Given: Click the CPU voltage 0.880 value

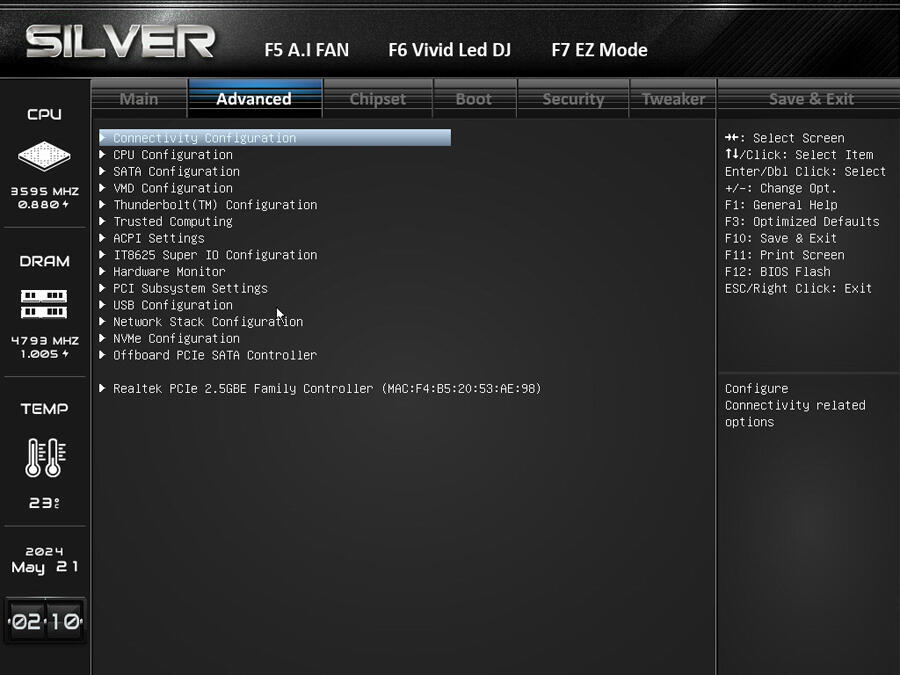Looking at the screenshot, I should click(x=43, y=204).
